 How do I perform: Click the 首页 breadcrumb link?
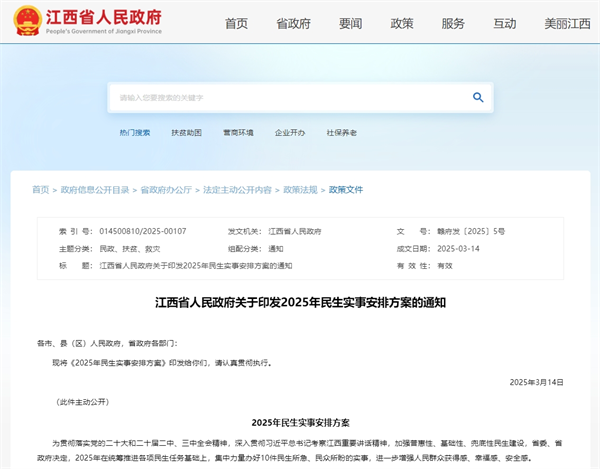coord(41,190)
